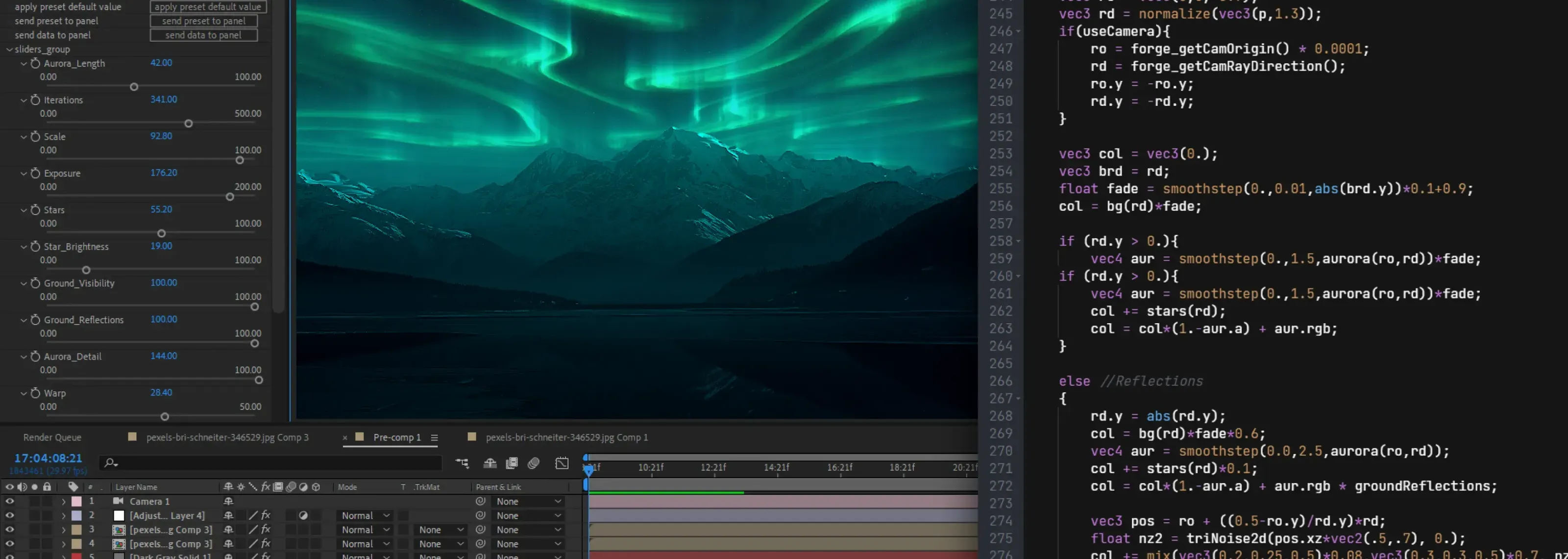This screenshot has width=1568, height=559.
Task: Solo layer 3 pexels Comp 3
Action: (33, 529)
